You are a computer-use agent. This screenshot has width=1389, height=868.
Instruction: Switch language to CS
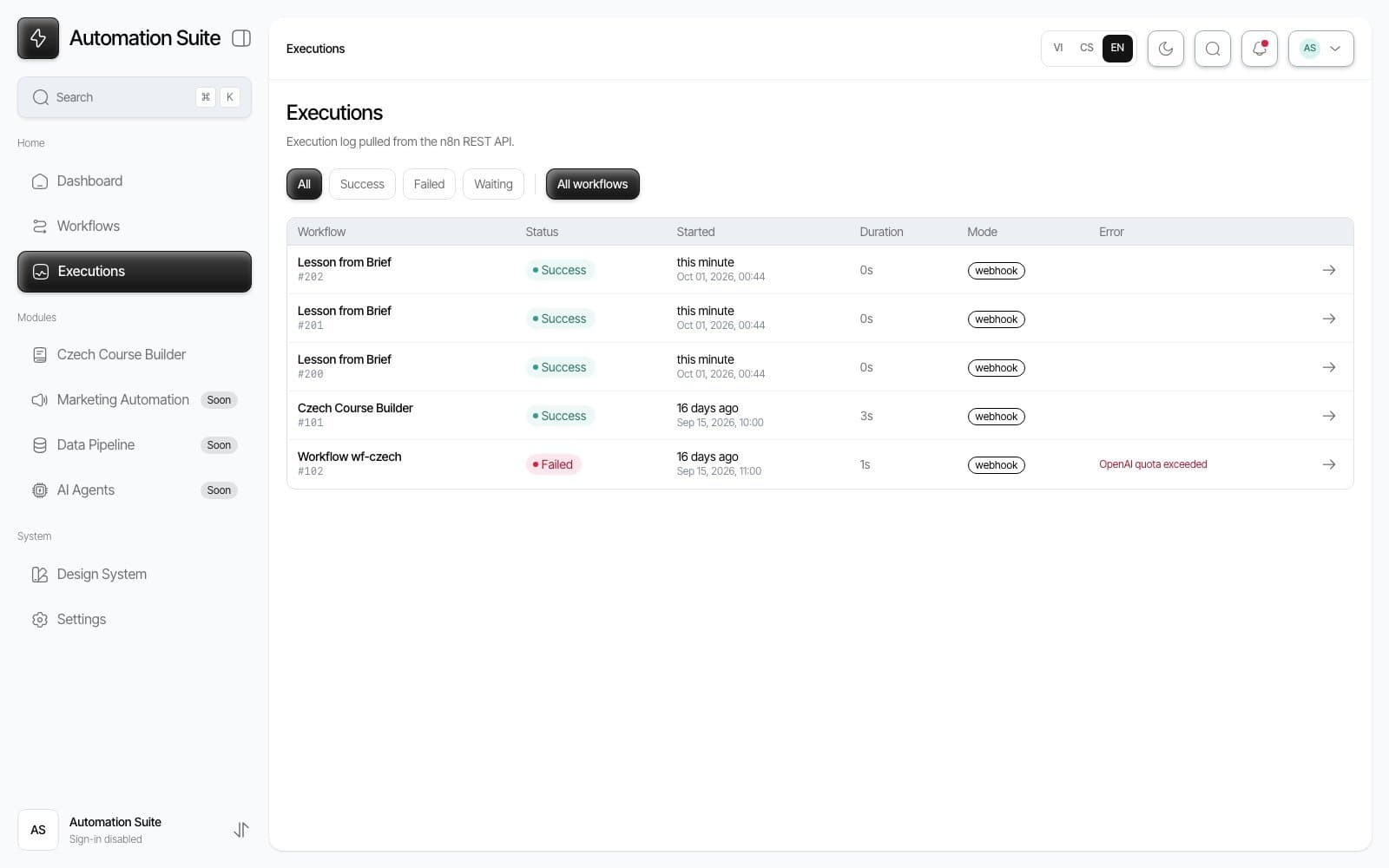coord(1086,48)
